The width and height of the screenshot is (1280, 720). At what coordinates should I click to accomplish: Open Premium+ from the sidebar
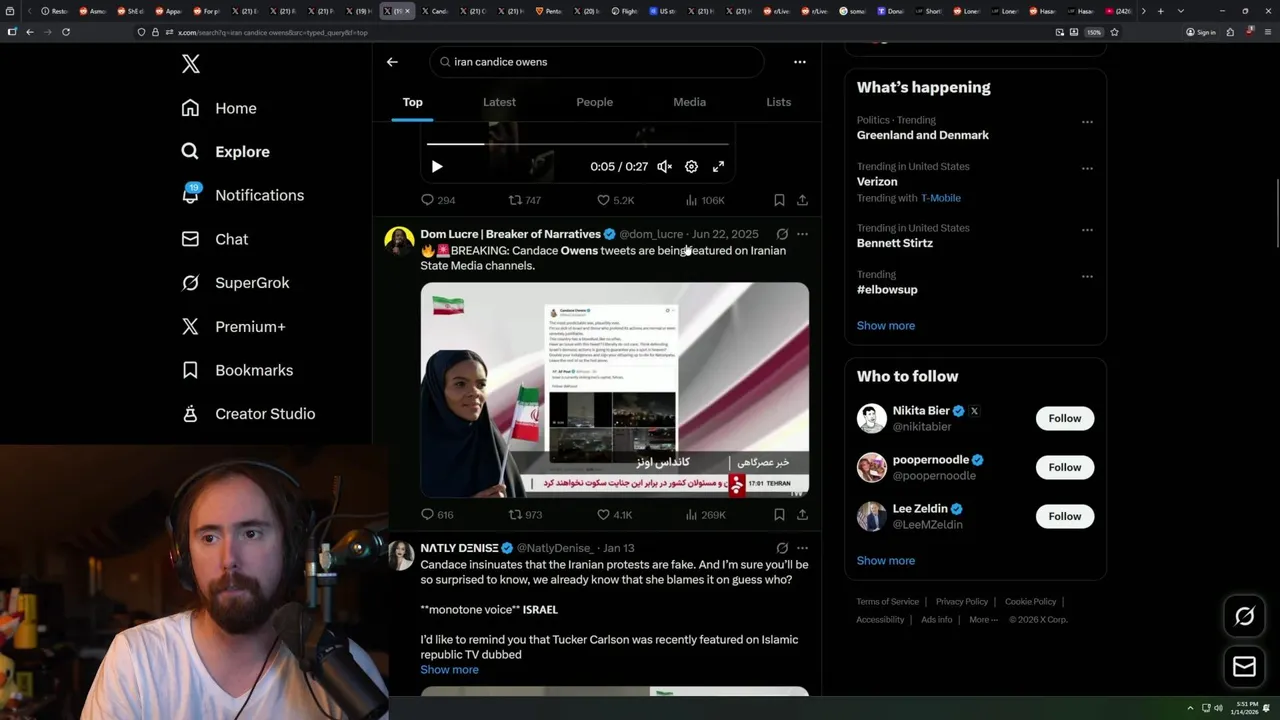pos(234,326)
